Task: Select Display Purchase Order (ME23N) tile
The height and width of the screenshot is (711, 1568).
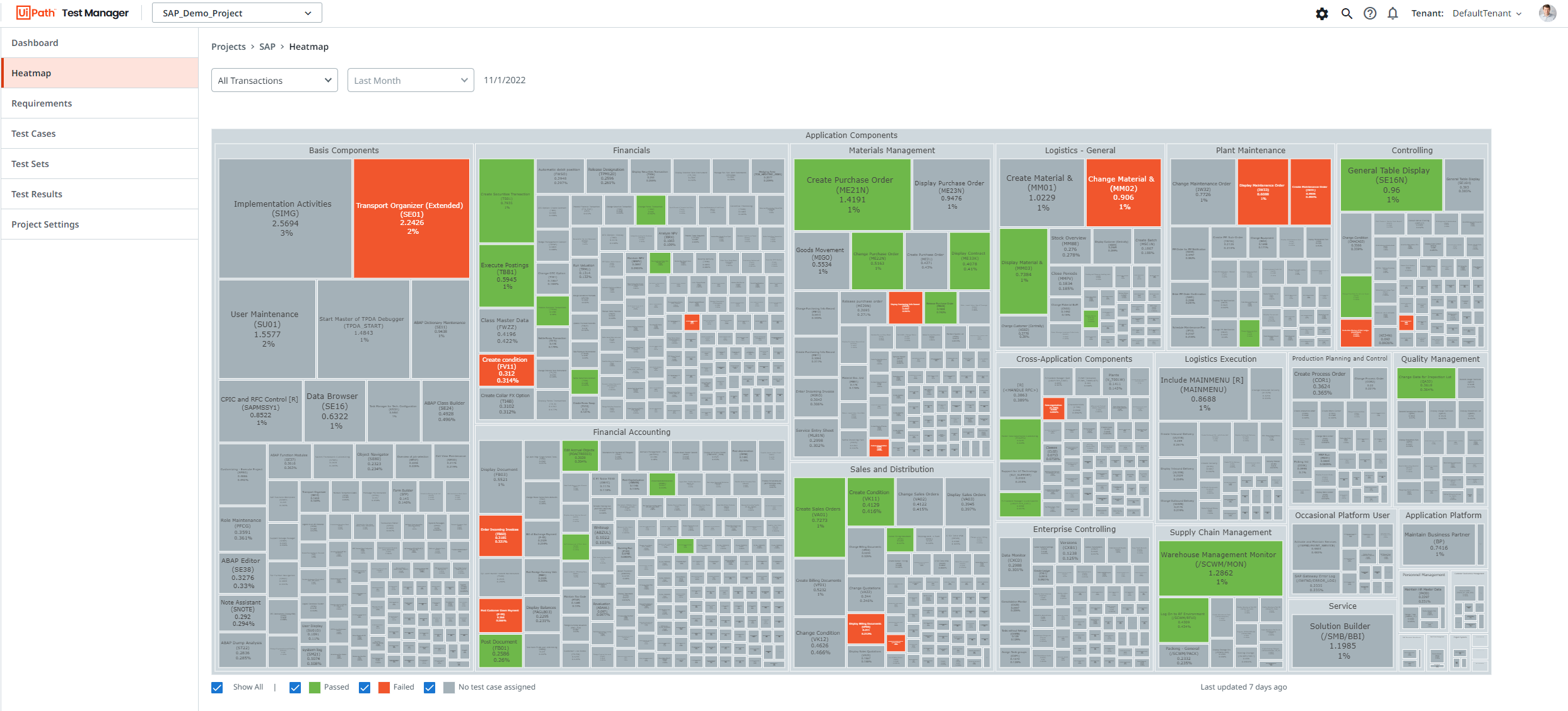Action: click(x=951, y=194)
